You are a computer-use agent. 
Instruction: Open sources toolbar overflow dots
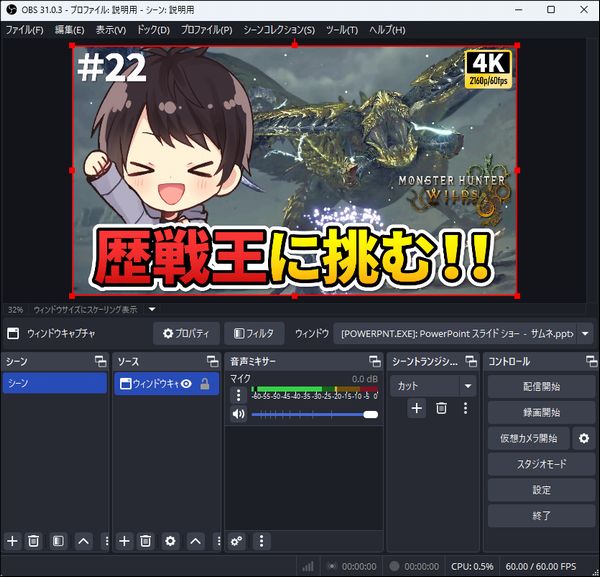[x=218, y=541]
